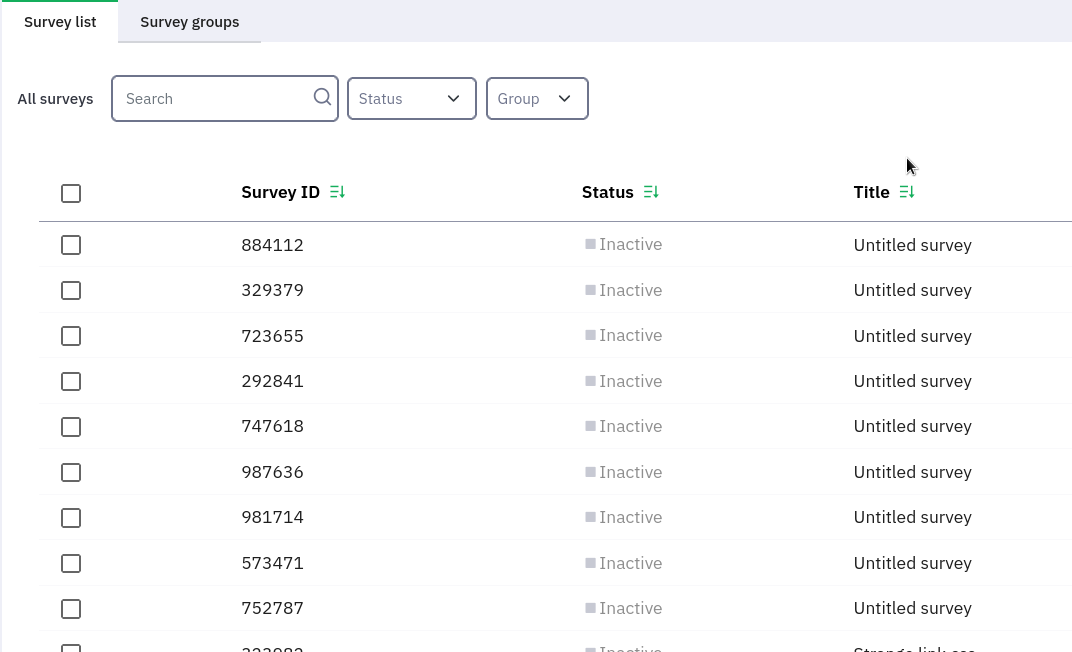This screenshot has height=652, width=1072.
Task: Open the Group filter dropdown
Action: [x=536, y=98]
